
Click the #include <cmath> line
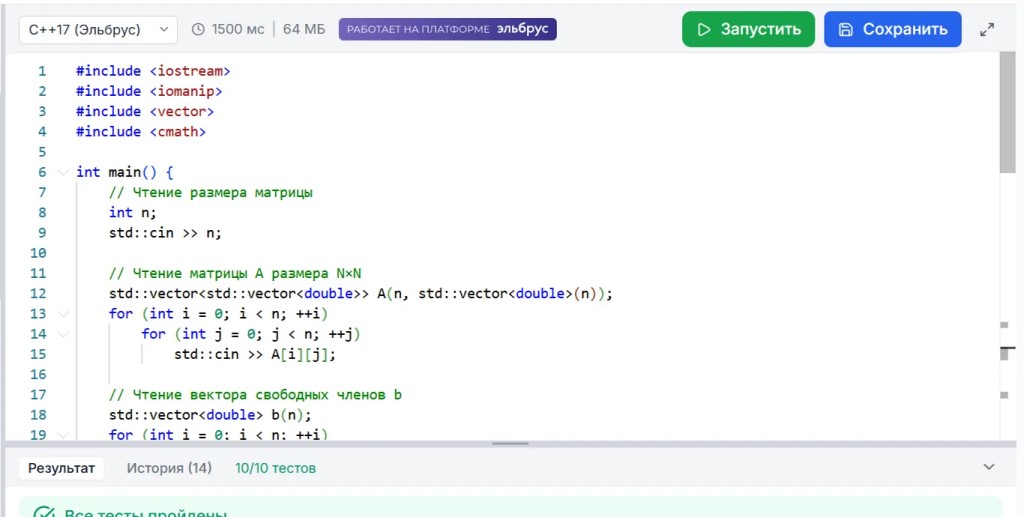coord(141,132)
